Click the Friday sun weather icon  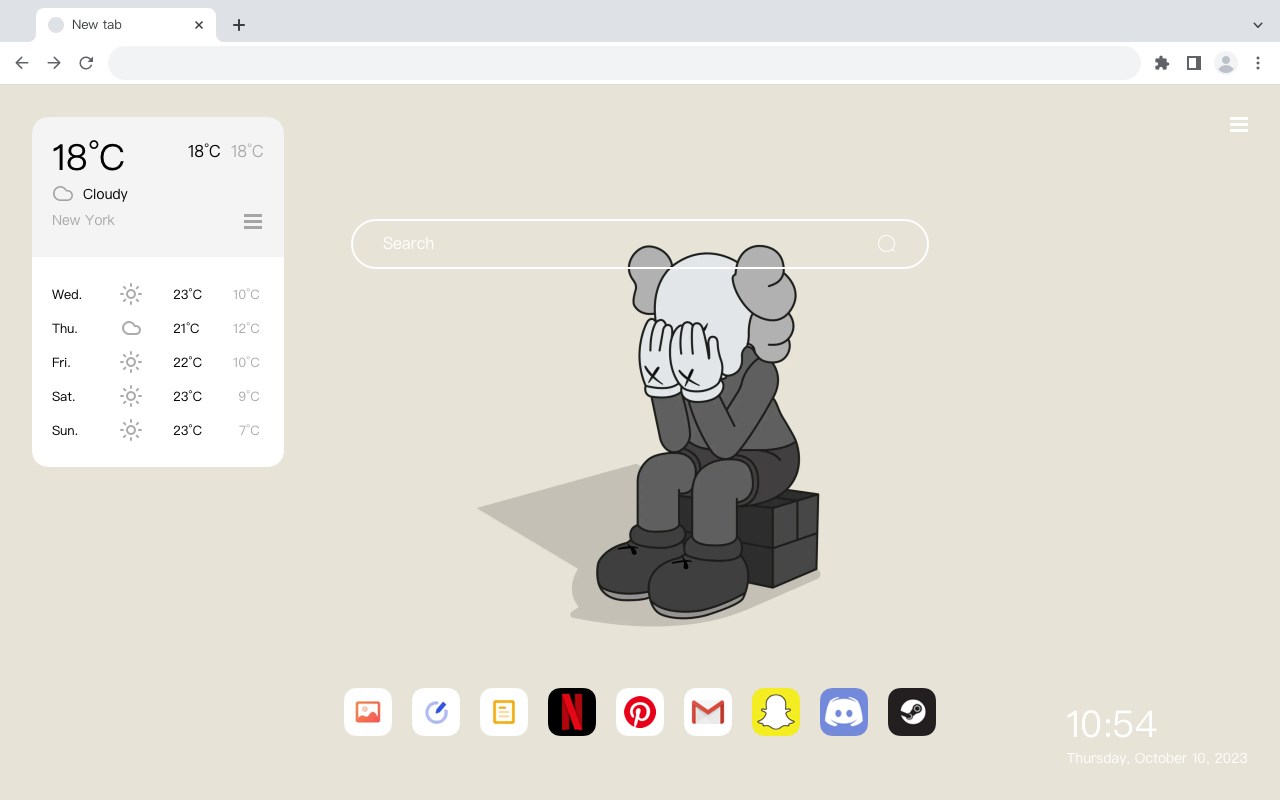[x=131, y=362]
